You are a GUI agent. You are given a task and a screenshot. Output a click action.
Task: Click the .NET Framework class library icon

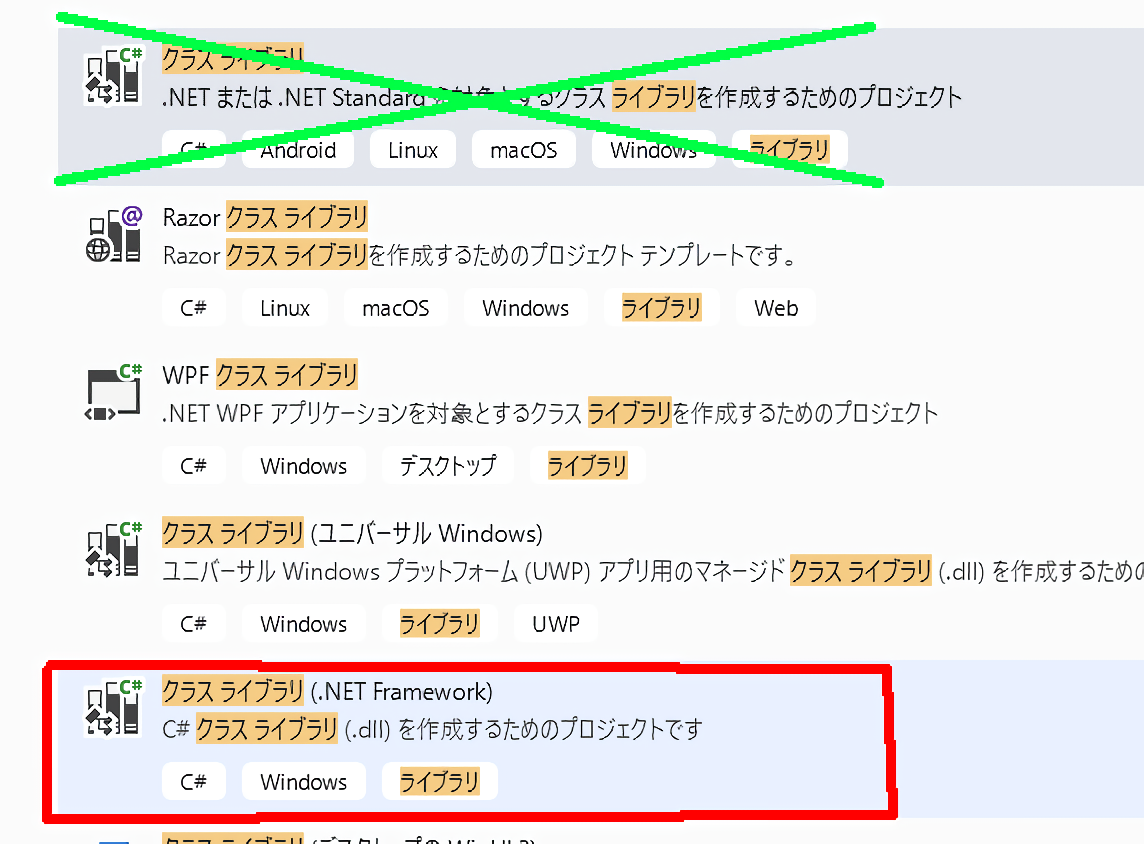click(x=114, y=708)
